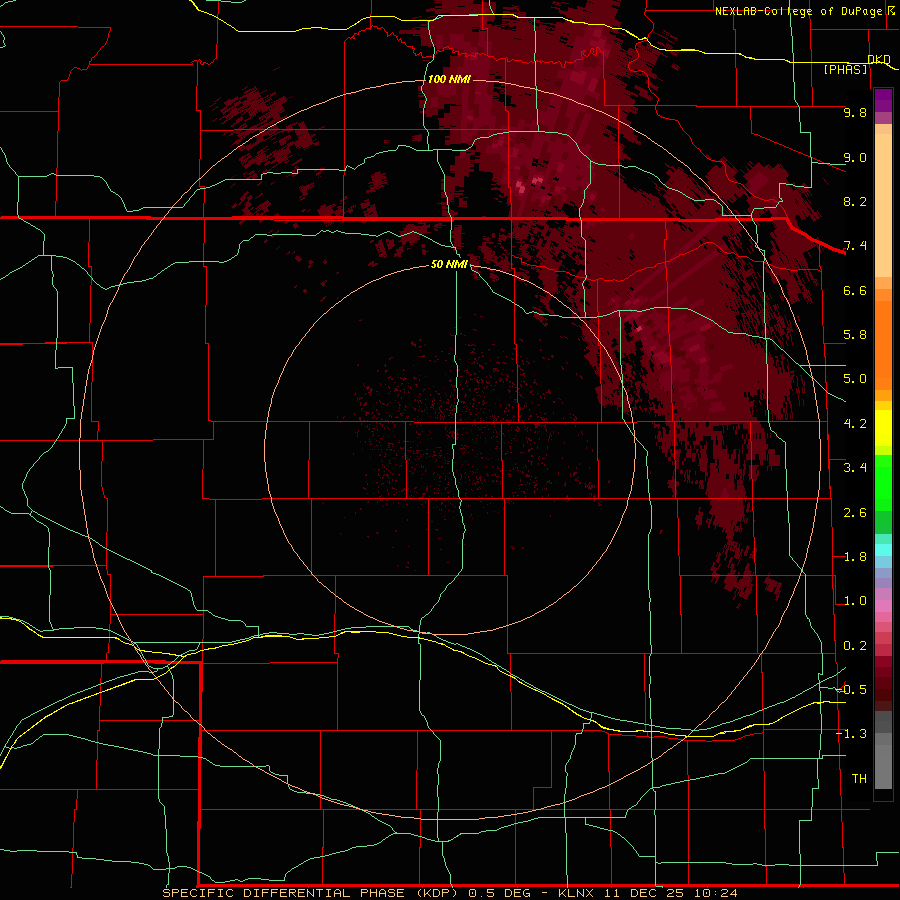Screen dimensions: 900x900
Task: Click the 100 NMI range ring label
Action: tap(449, 79)
